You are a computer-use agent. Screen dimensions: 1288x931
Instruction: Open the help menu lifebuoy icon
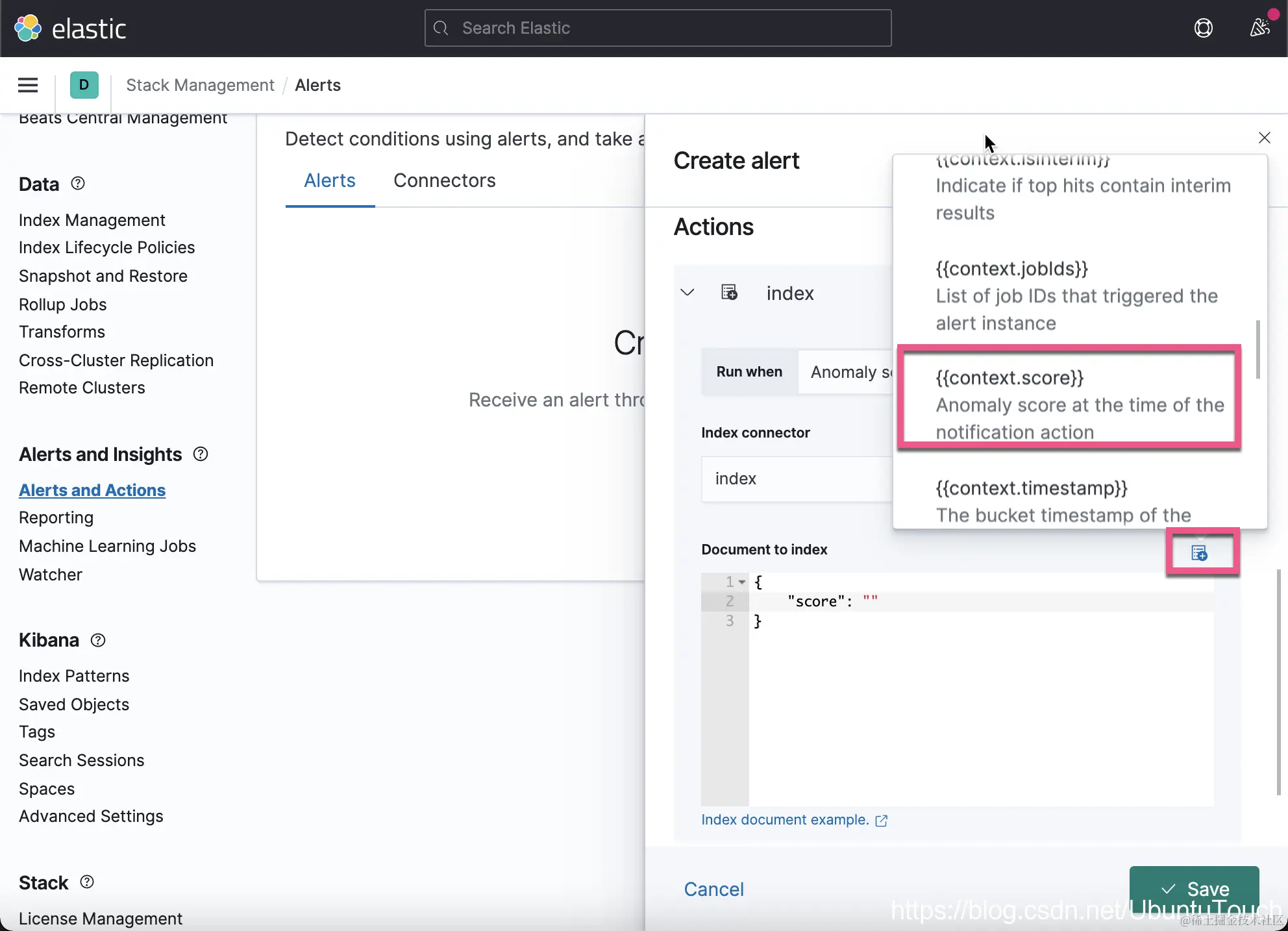click(x=1203, y=28)
